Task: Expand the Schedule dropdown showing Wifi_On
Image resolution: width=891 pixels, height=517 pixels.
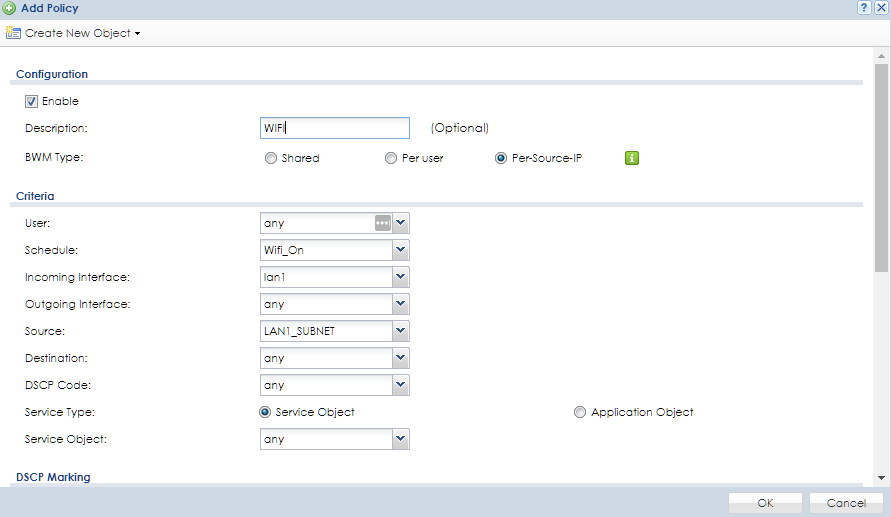Action: pos(400,250)
